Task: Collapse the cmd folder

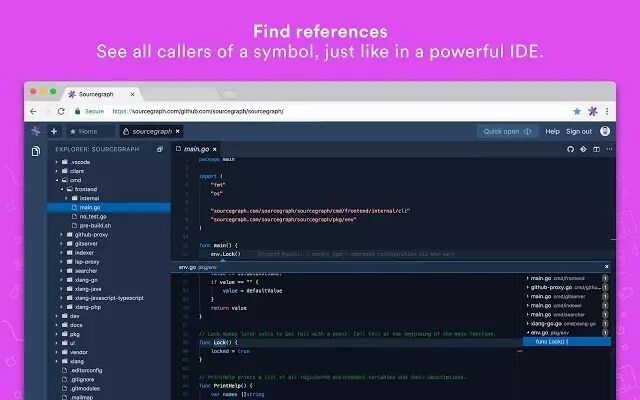Action: click(x=56, y=180)
